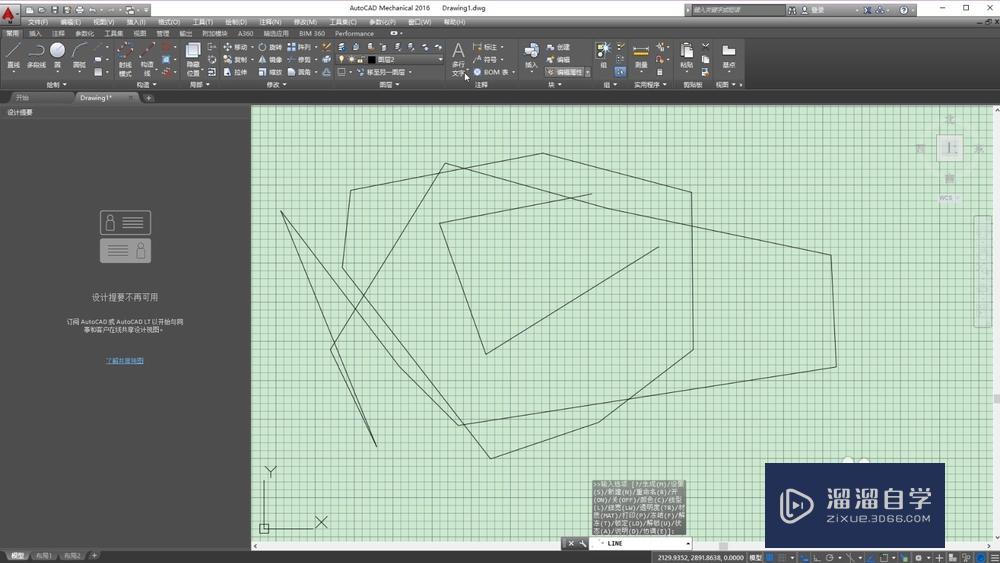Click the Measure (测量) tool

[x=641, y=54]
